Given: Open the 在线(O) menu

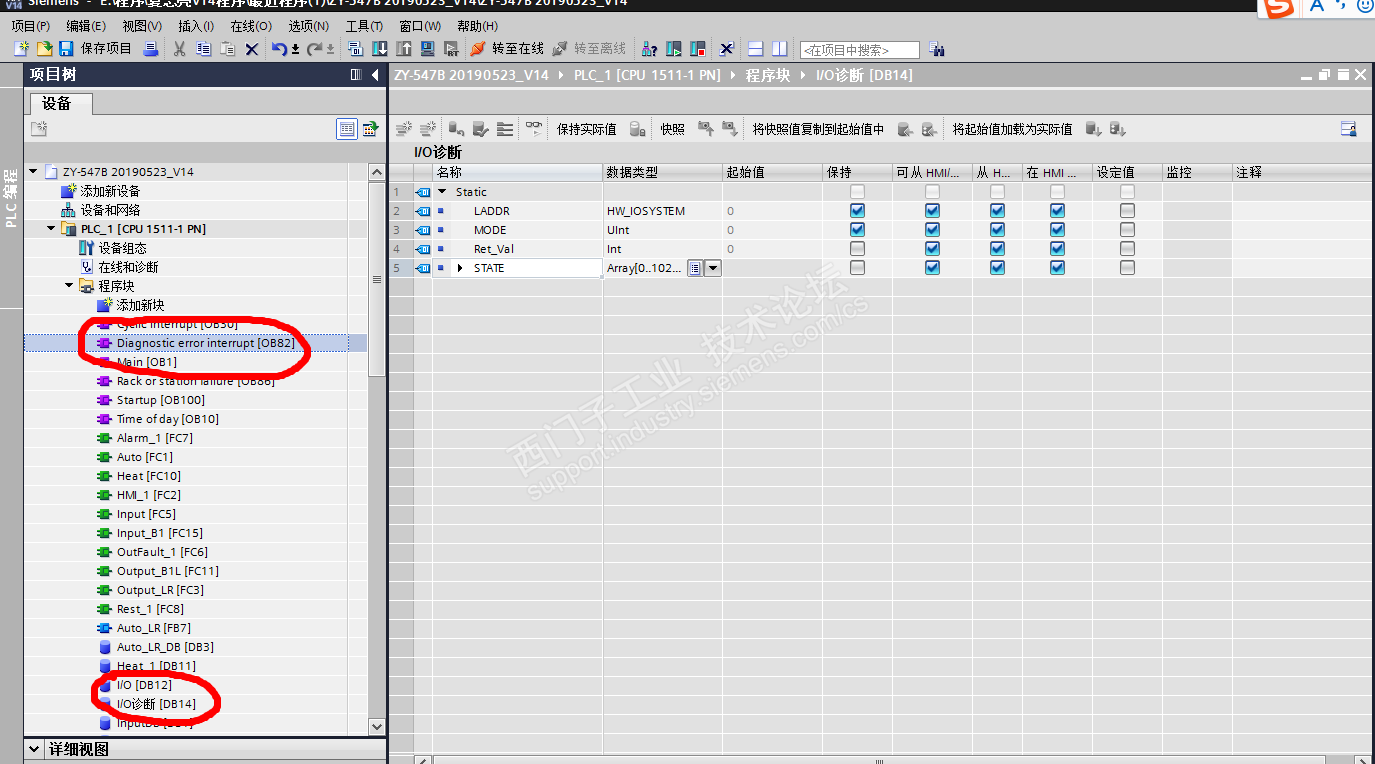Looking at the screenshot, I should pyautogui.click(x=251, y=26).
